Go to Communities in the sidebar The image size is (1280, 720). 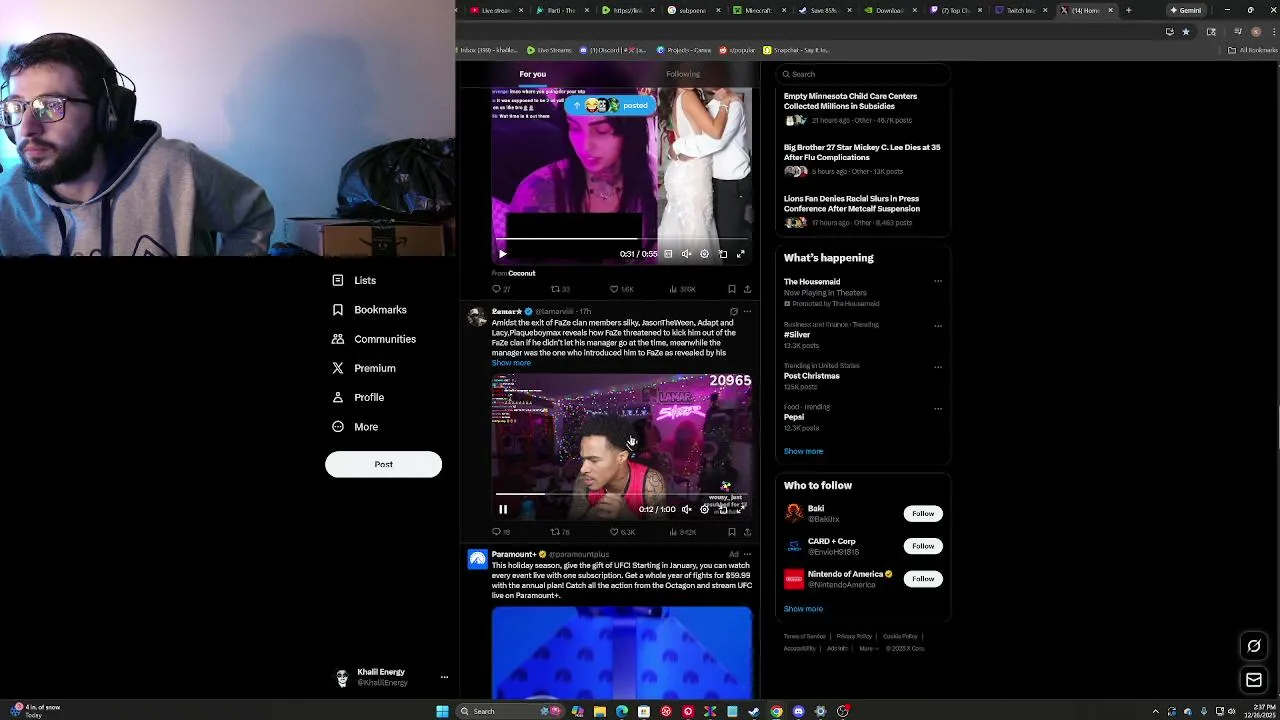click(374, 339)
